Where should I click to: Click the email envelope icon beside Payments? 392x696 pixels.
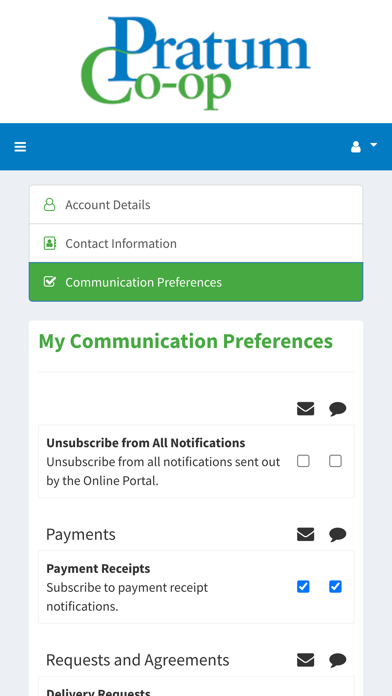305,534
